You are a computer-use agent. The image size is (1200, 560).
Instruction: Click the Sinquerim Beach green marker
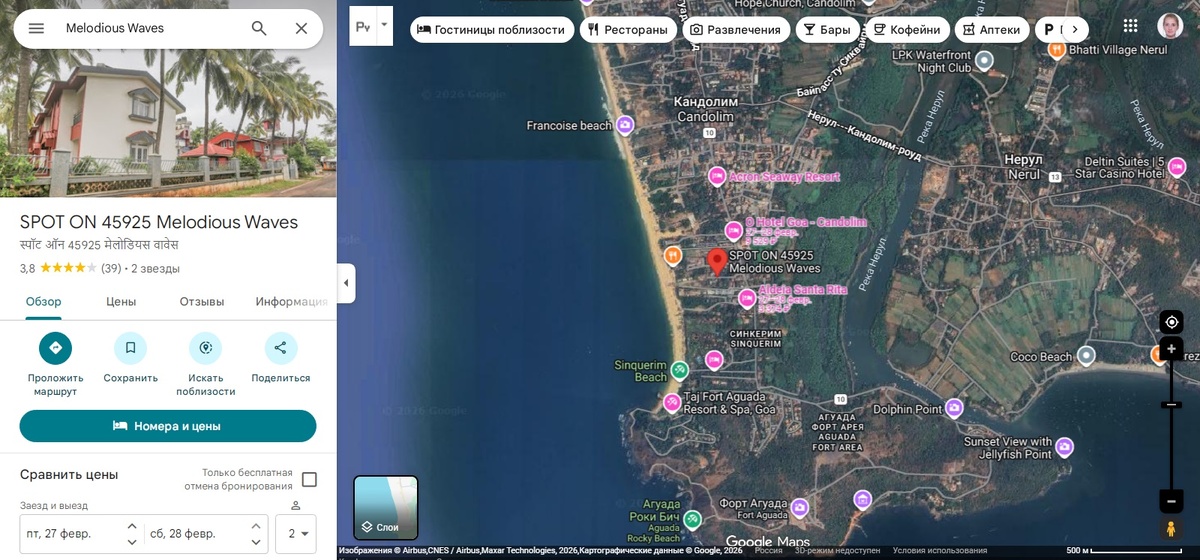(x=679, y=370)
